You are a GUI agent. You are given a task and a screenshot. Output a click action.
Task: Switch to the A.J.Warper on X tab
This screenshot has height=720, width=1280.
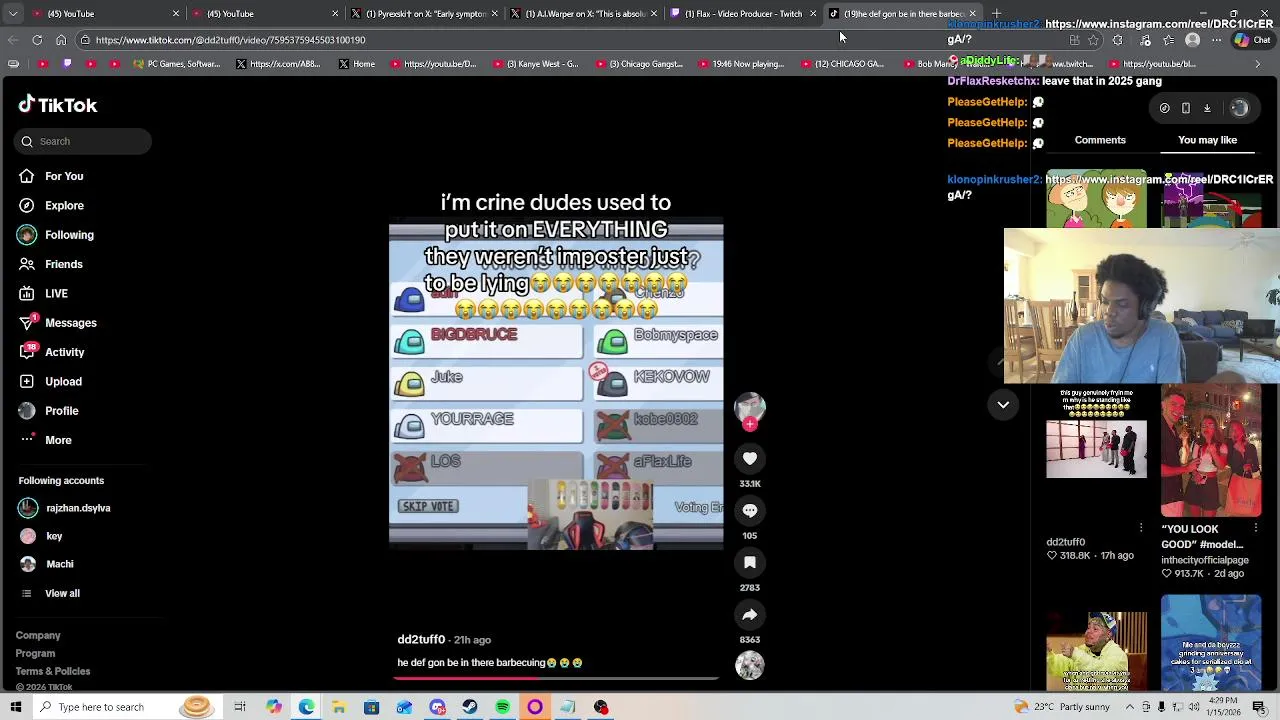click(x=585, y=14)
